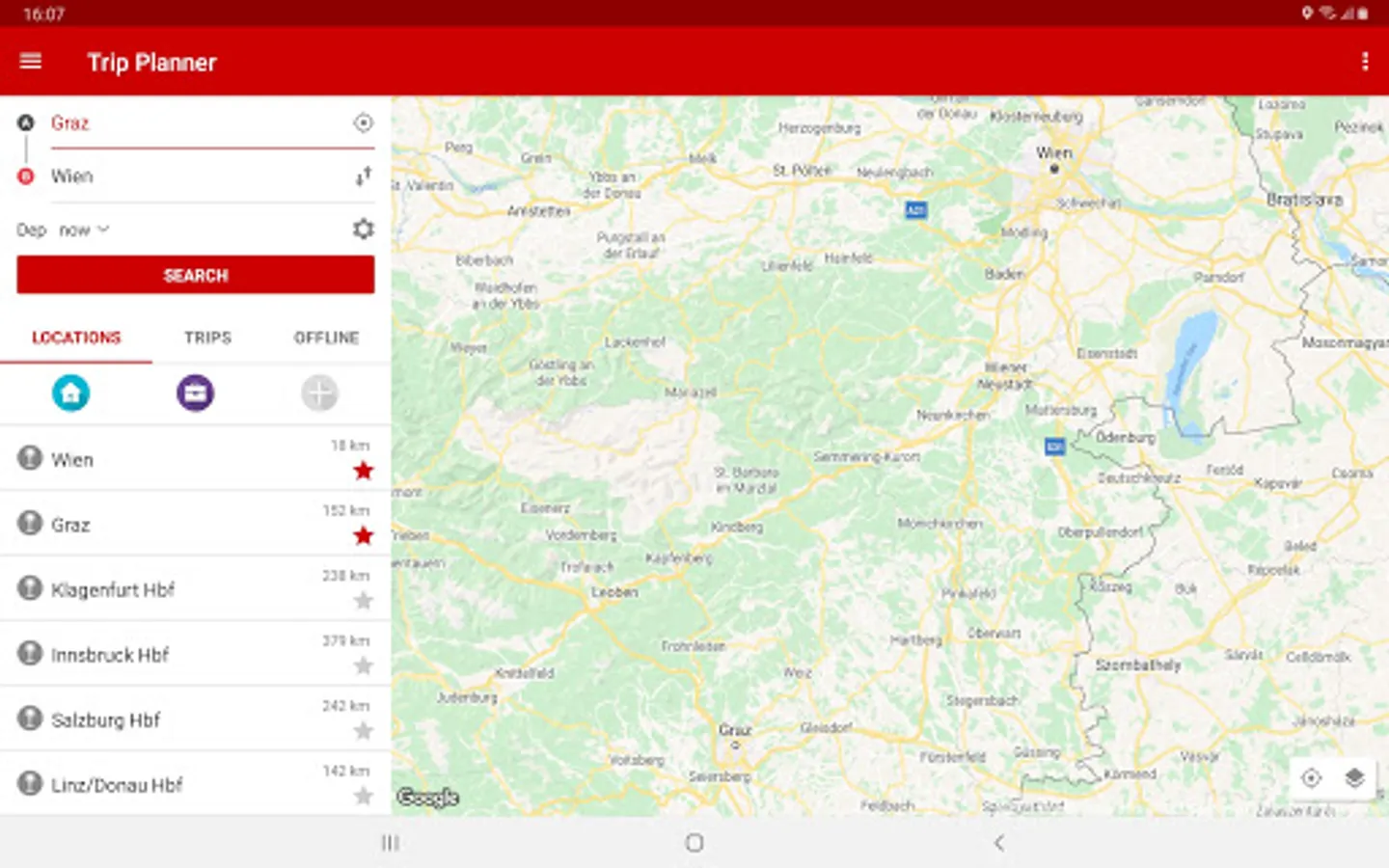Select Wien in the locations list
This screenshot has height=868, width=1389.
tap(195, 458)
